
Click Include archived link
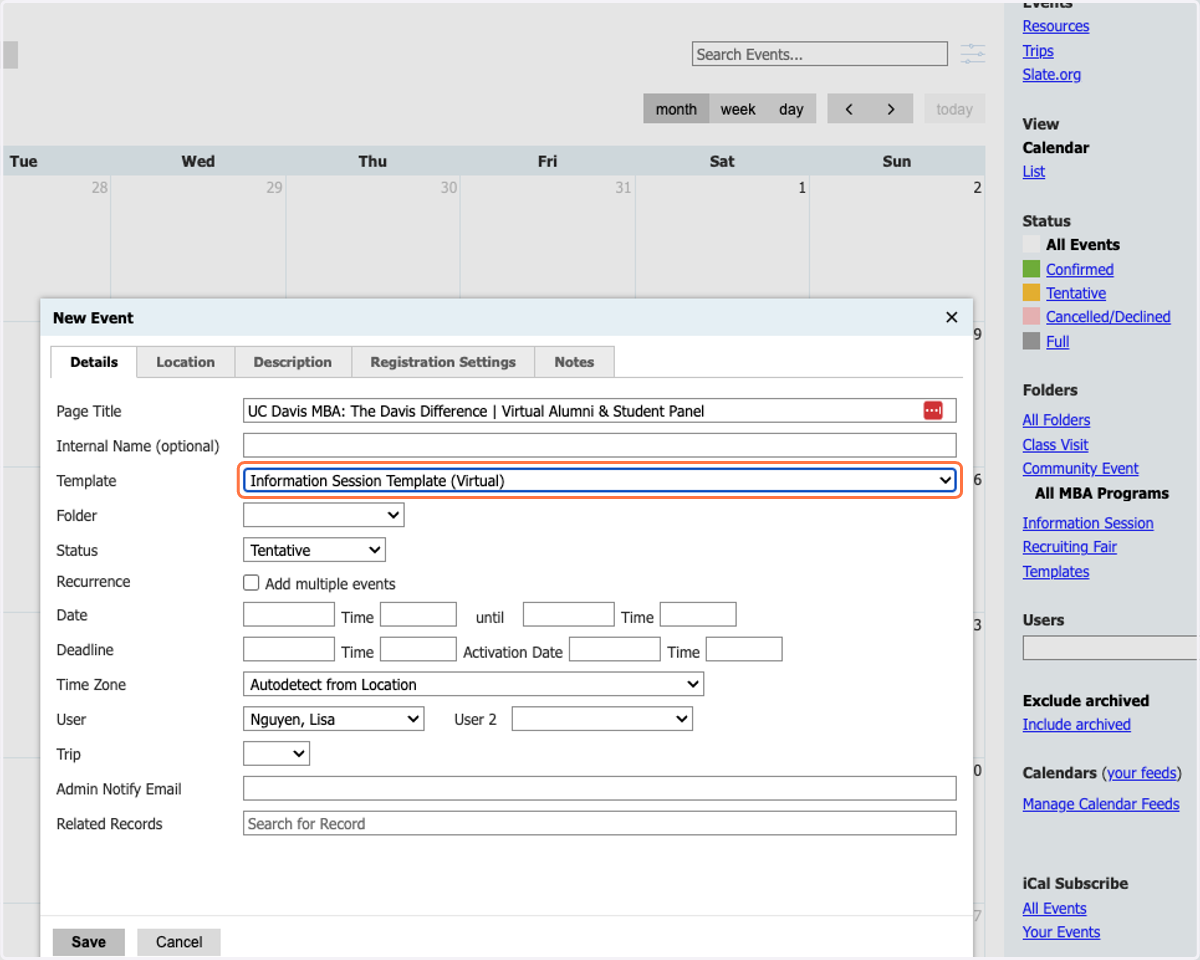point(1076,725)
